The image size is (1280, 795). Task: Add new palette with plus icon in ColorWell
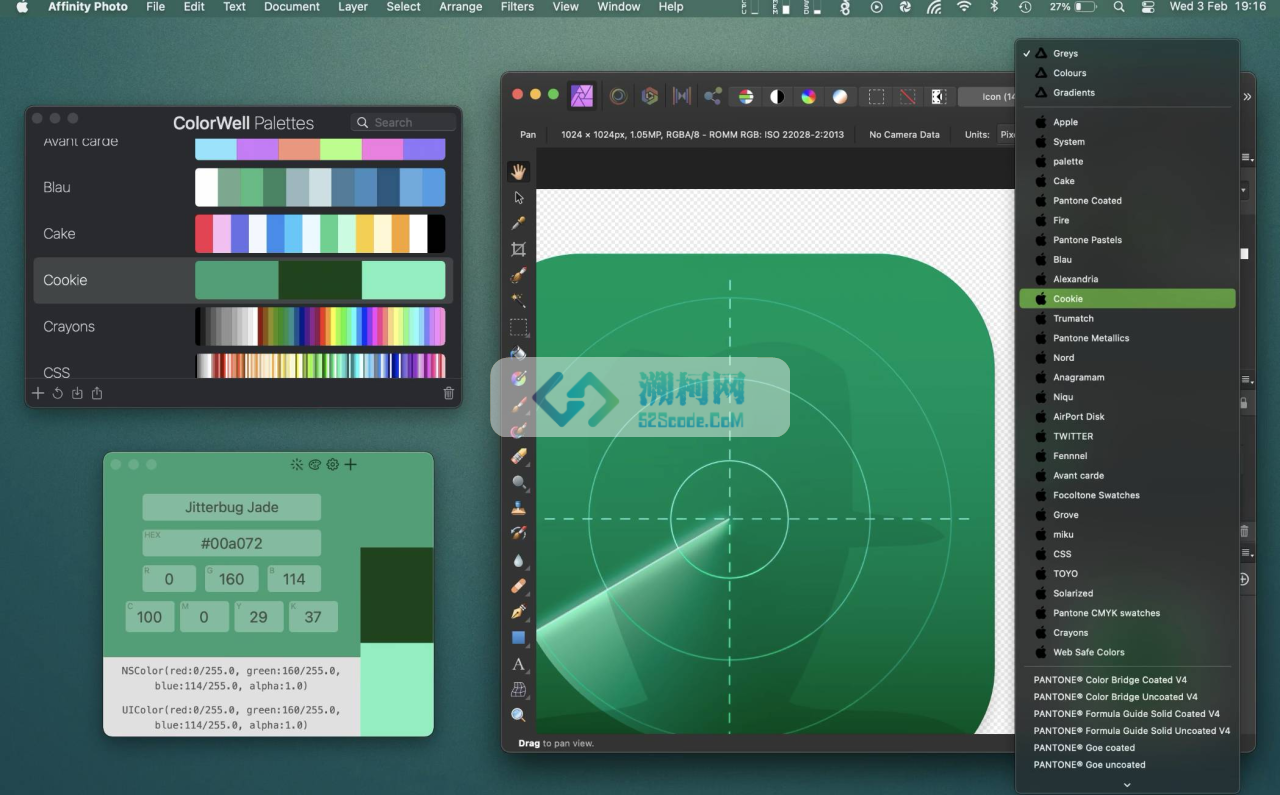pos(38,393)
